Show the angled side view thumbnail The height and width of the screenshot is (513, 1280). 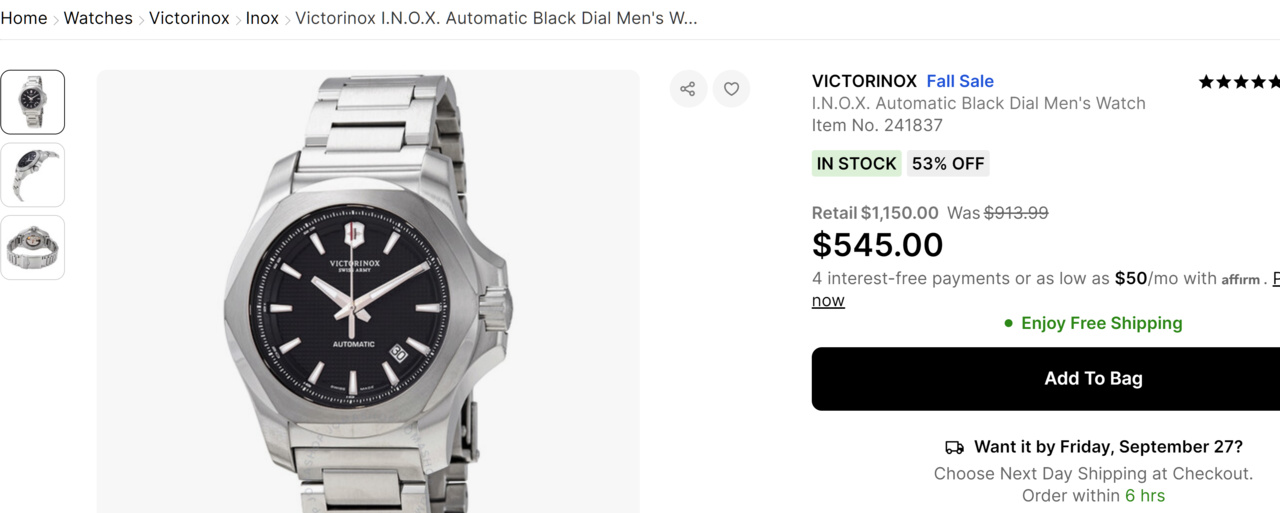pos(33,175)
